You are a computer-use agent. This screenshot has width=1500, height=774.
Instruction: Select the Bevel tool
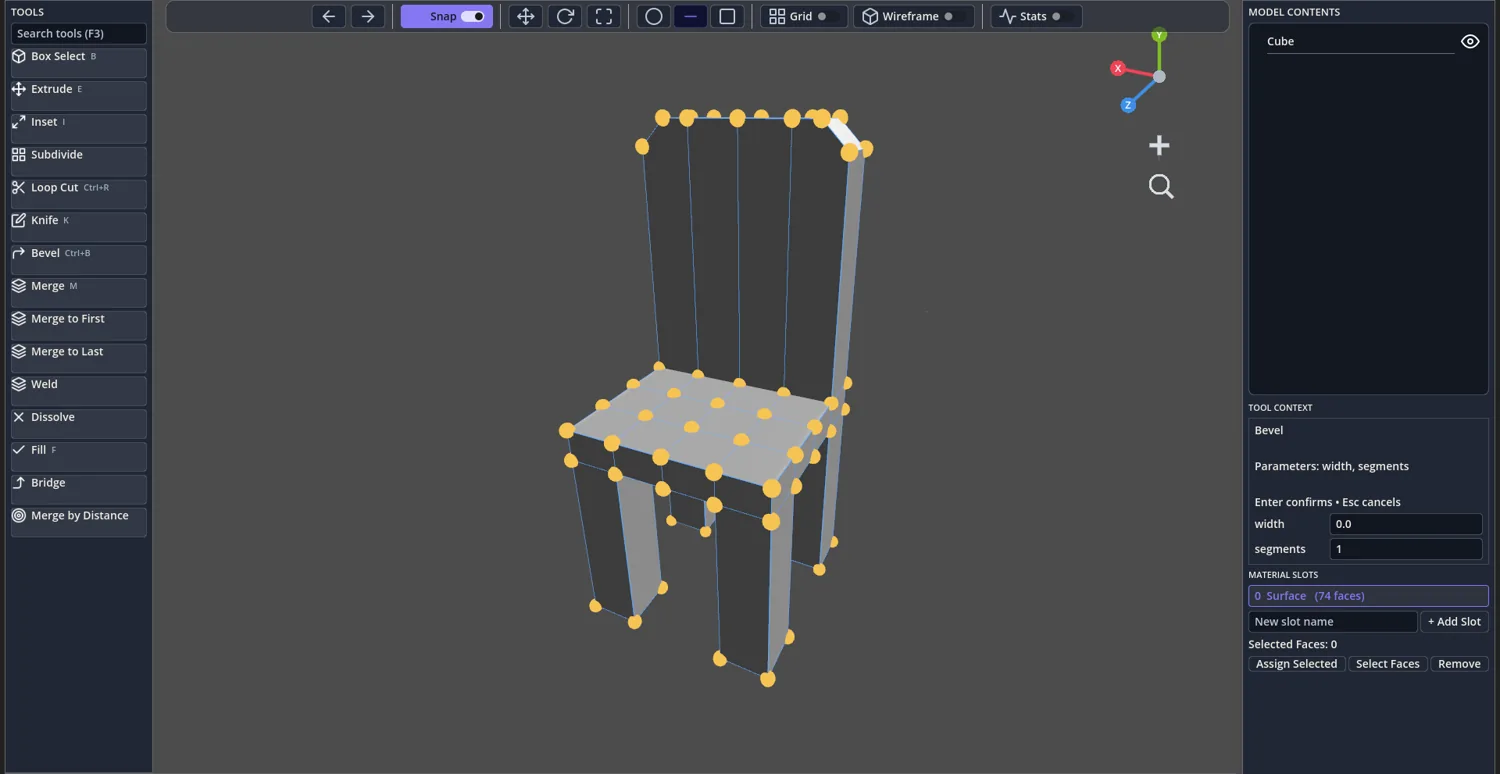click(79, 259)
